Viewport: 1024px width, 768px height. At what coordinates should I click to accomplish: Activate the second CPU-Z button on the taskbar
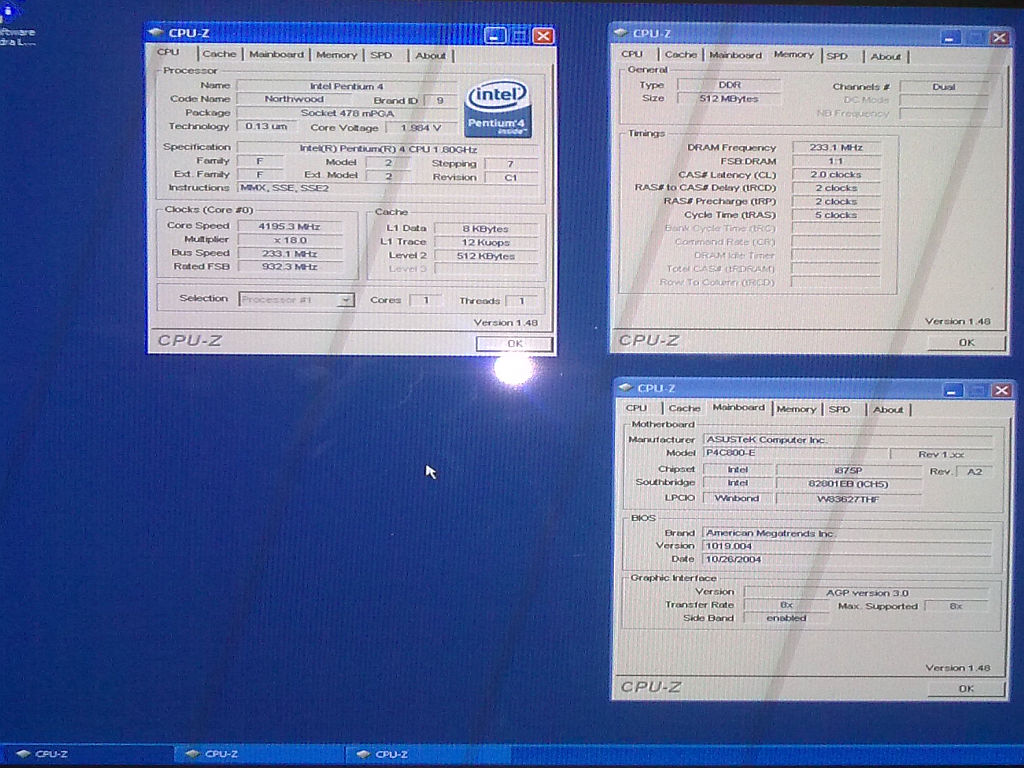coord(259,754)
